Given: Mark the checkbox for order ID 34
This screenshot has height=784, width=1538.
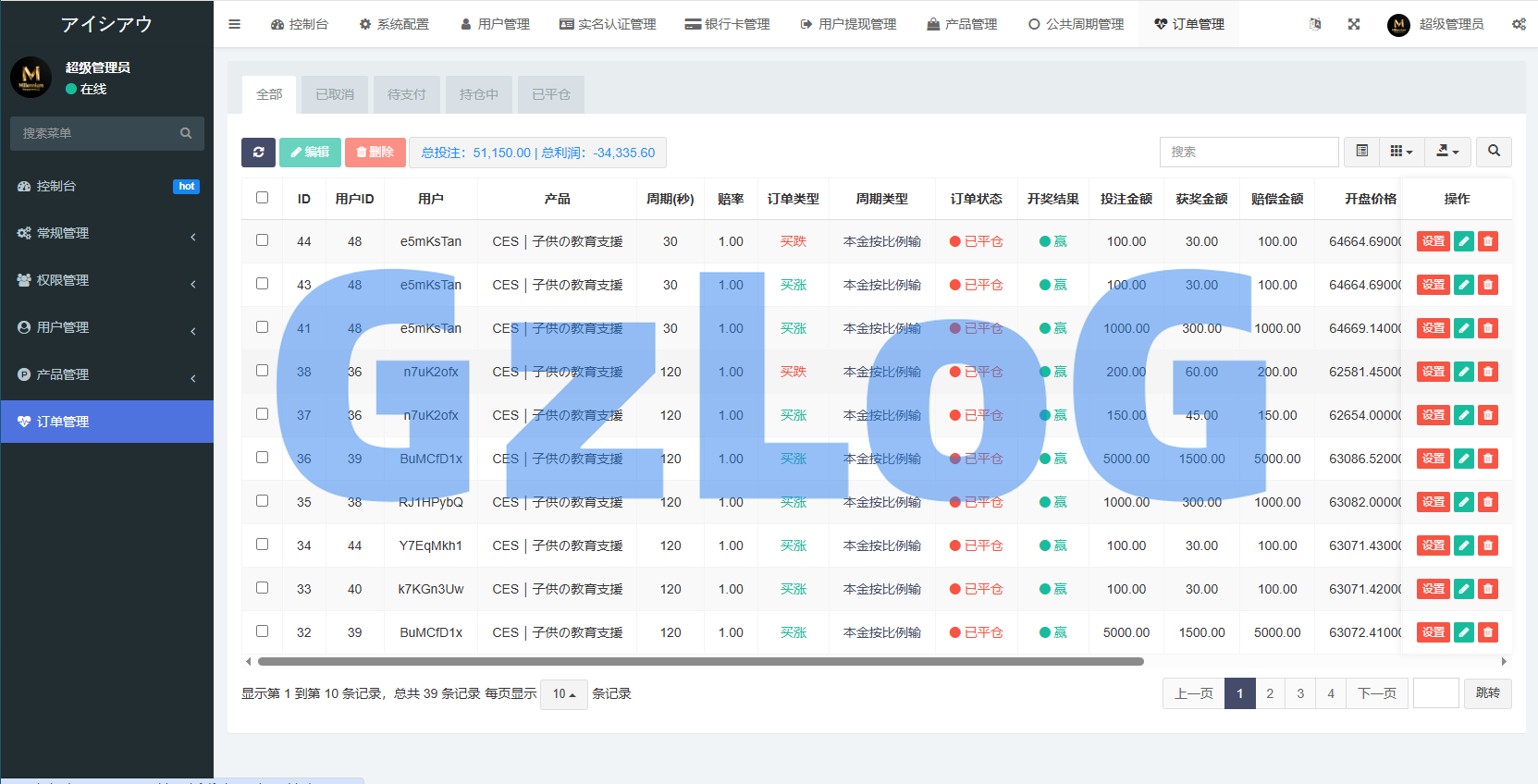Looking at the screenshot, I should click(263, 545).
